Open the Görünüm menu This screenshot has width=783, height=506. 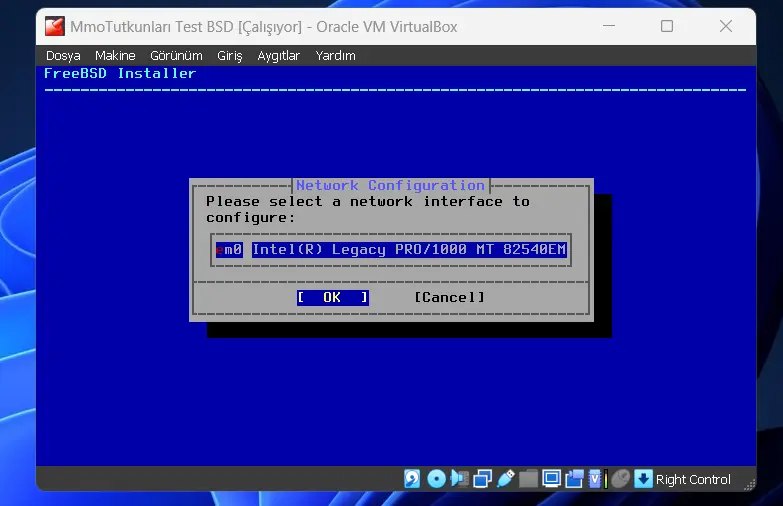point(176,55)
